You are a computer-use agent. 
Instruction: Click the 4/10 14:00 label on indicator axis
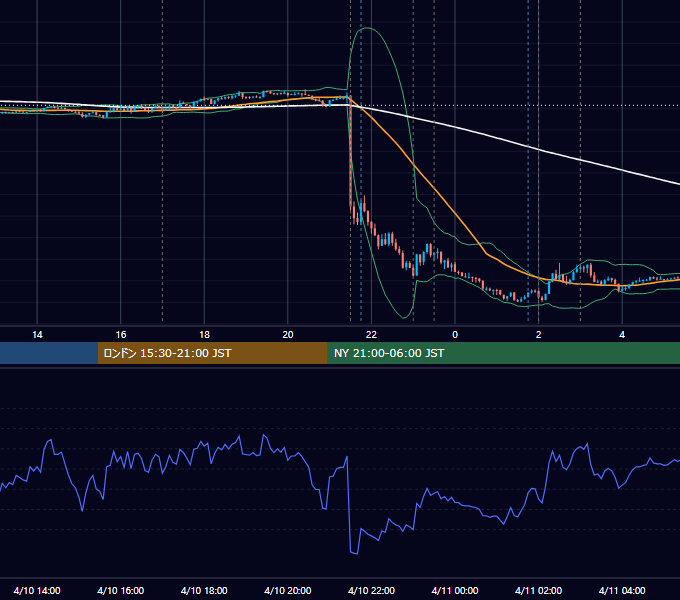37,590
